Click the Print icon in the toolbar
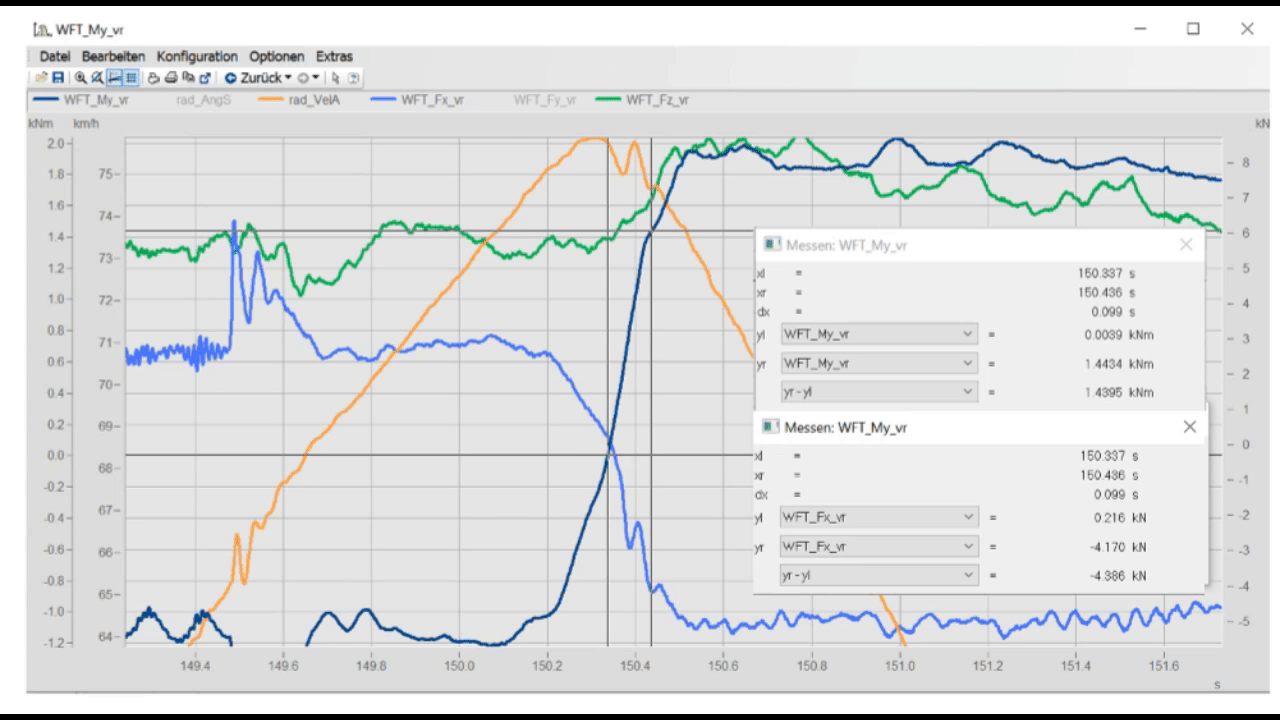The image size is (1280, 720). pyautogui.click(x=171, y=77)
